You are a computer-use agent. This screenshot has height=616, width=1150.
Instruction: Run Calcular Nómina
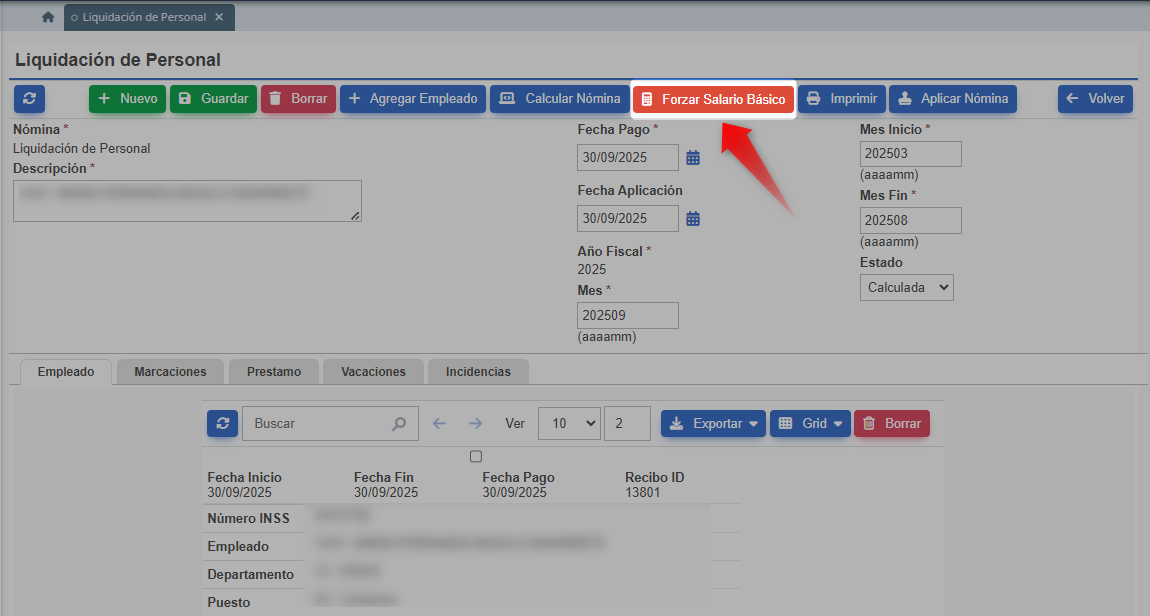560,98
